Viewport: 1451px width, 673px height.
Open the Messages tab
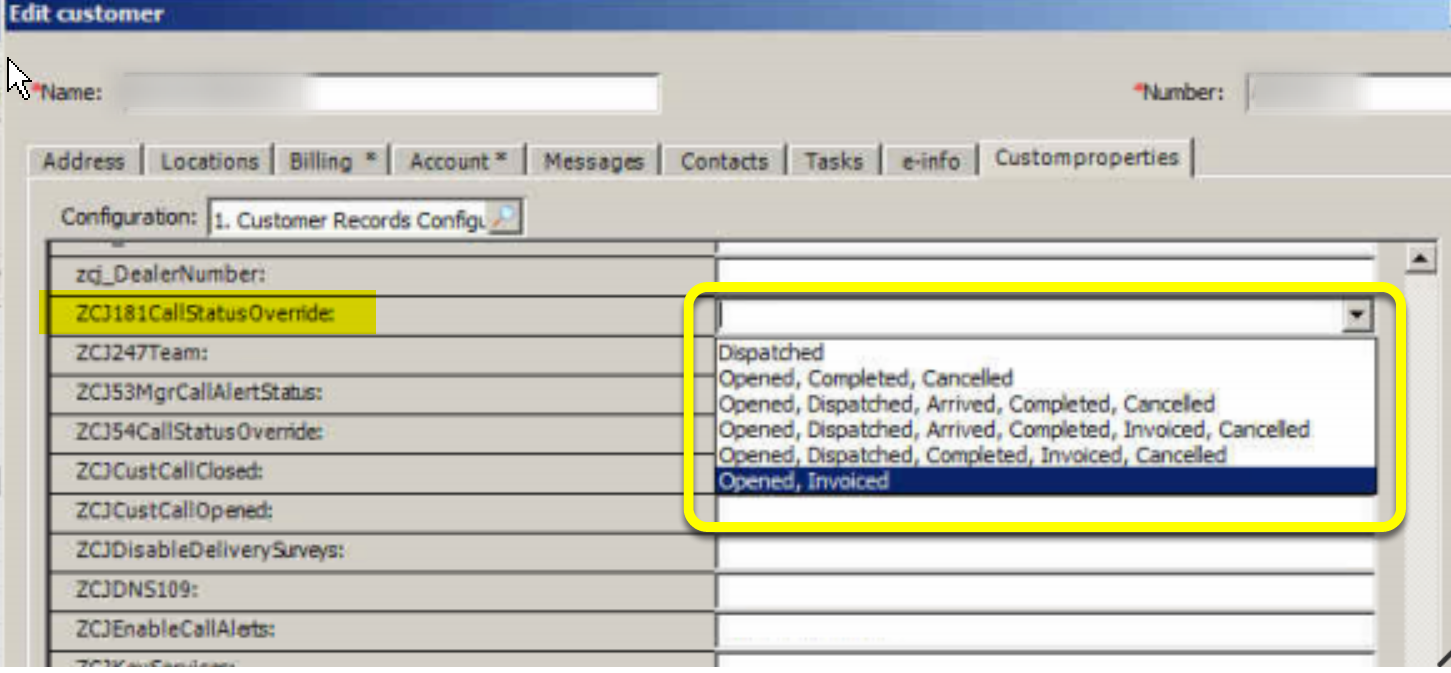594,161
